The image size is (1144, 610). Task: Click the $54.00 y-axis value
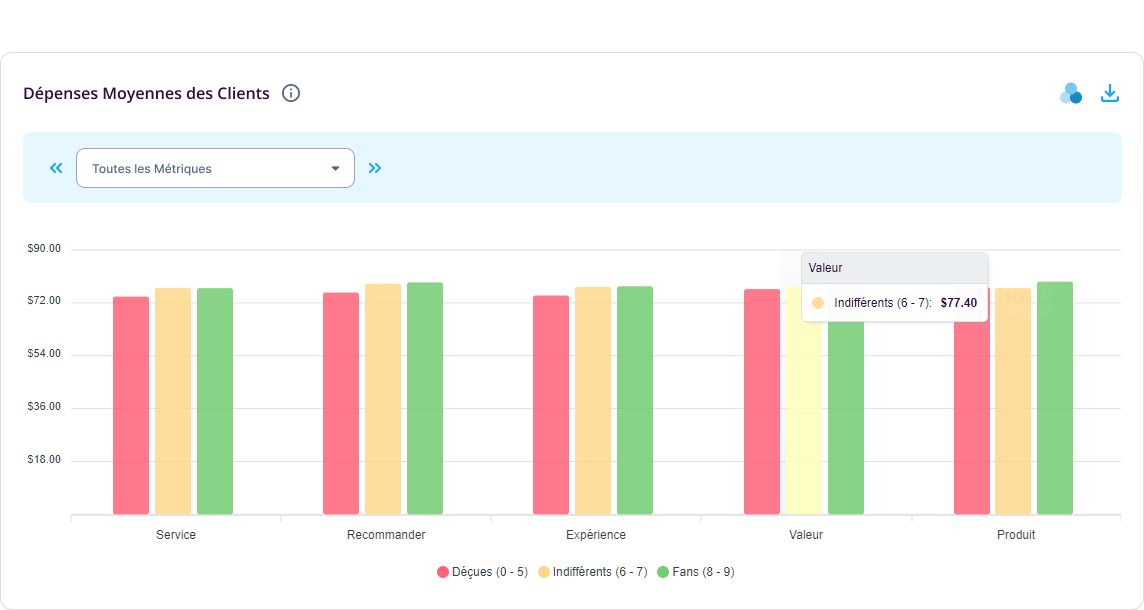click(x=44, y=353)
